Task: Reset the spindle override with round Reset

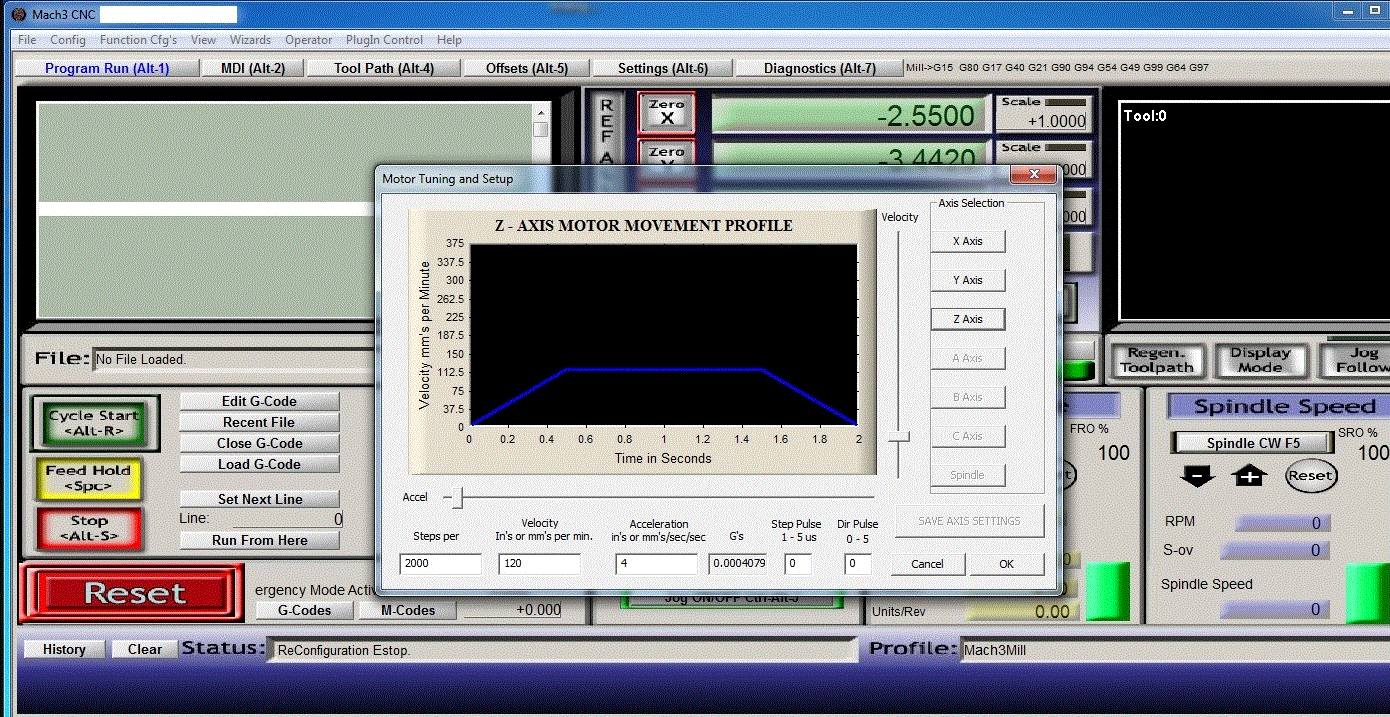Action: (x=1310, y=475)
